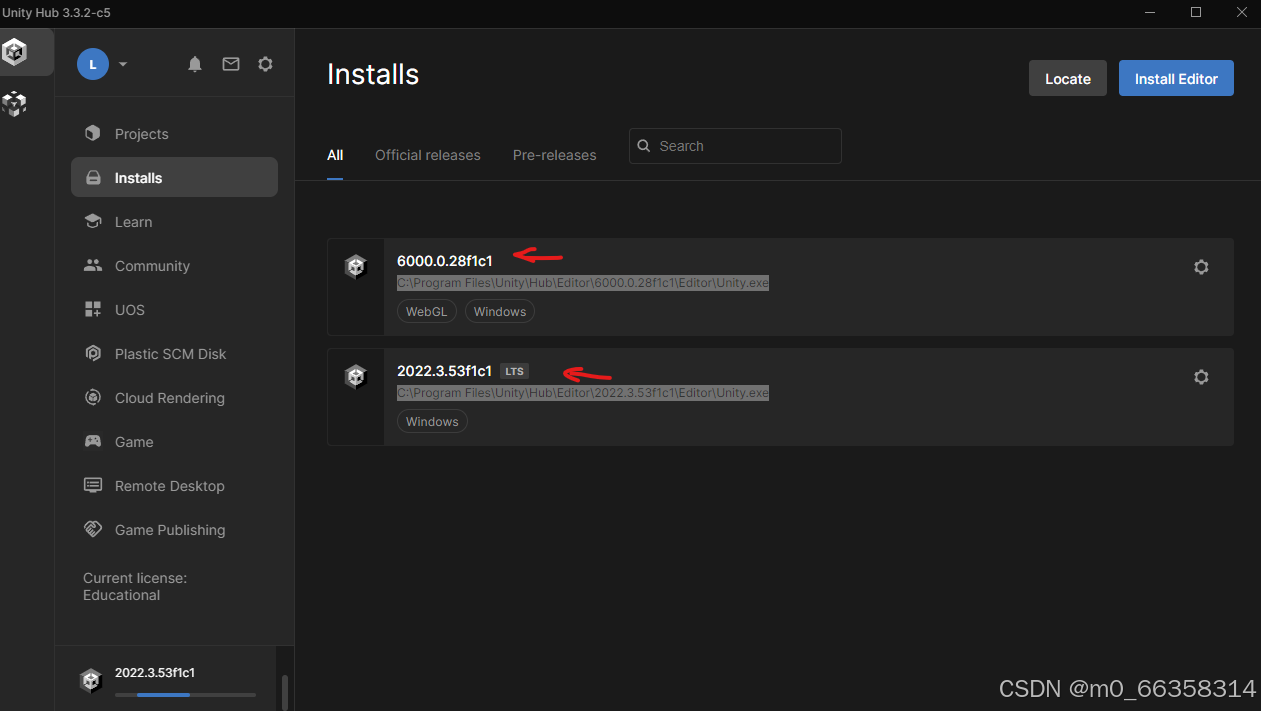
Task: Click Windows tag under 6000.0.28f1c1
Action: (x=500, y=312)
